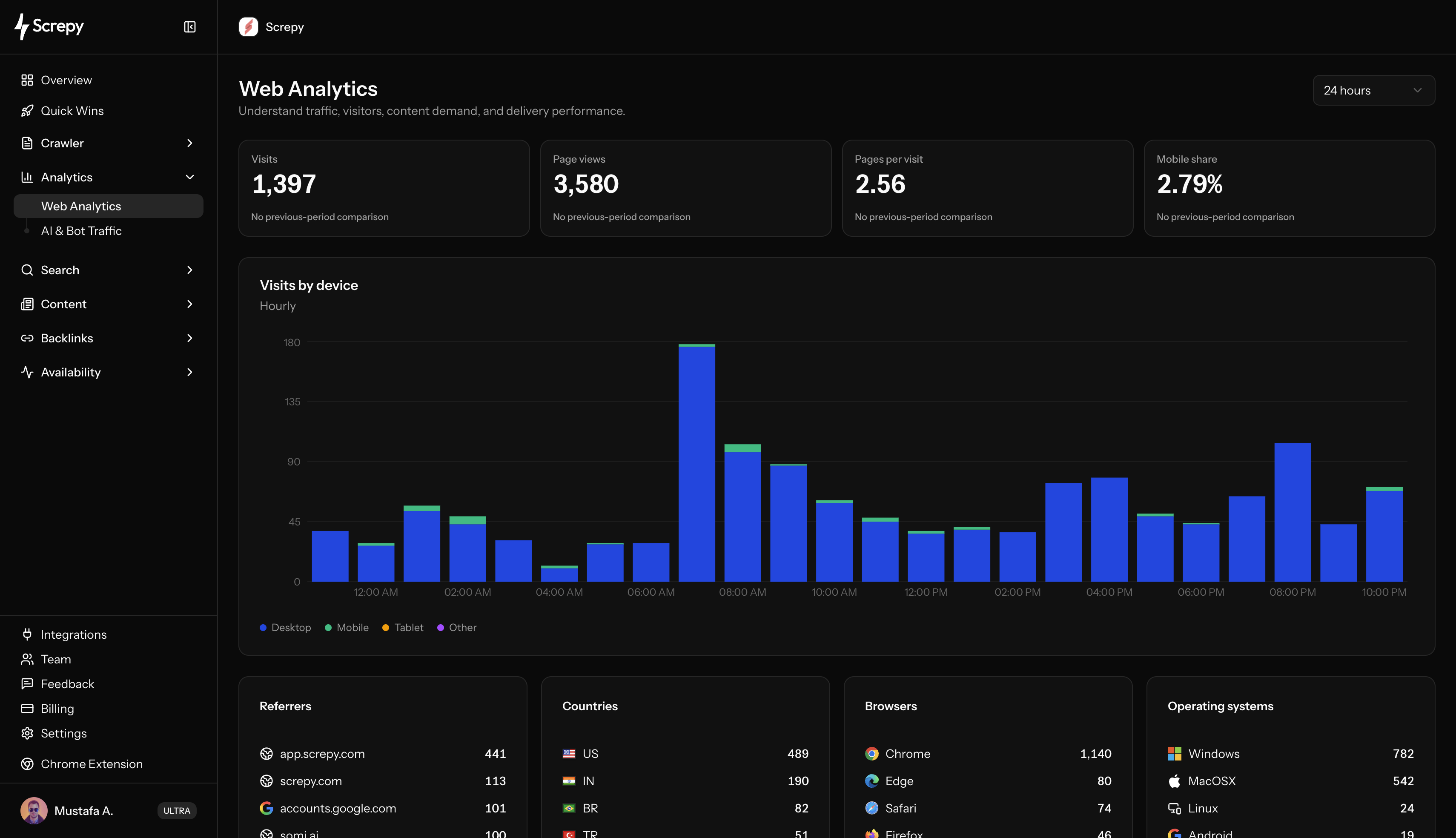Click the Page views value 3,580

(586, 184)
